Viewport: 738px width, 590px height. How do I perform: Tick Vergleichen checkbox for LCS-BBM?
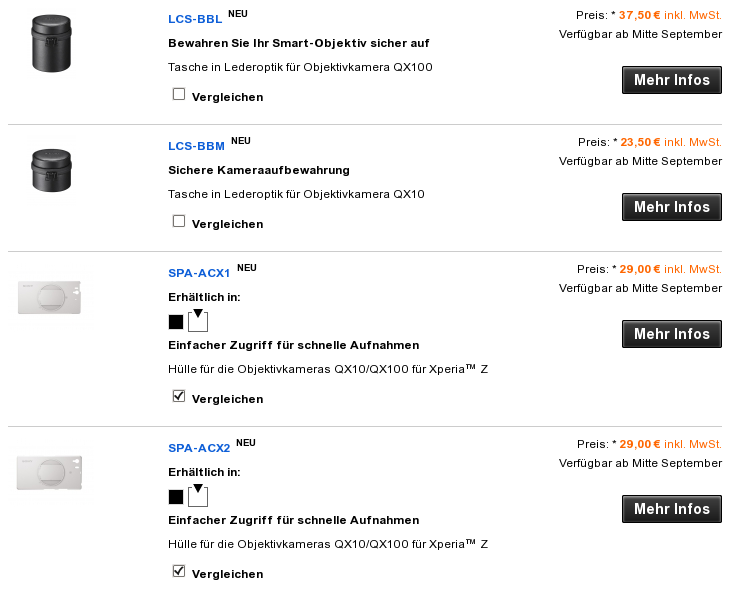(x=179, y=221)
